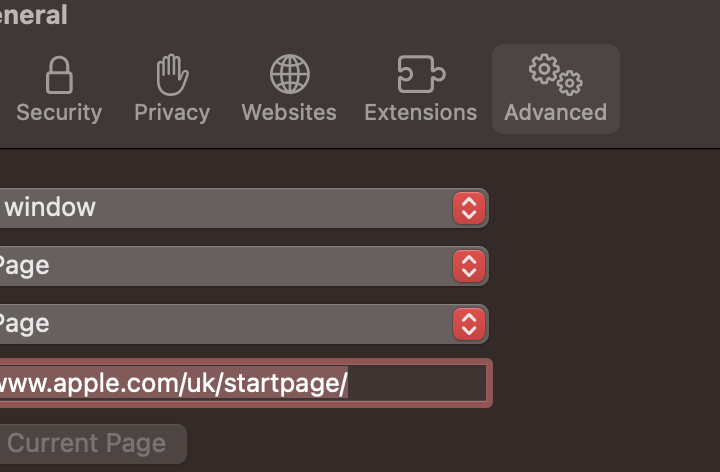Click red arrows of dropdown below 'window'
This screenshot has width=720, height=472.
(x=469, y=266)
